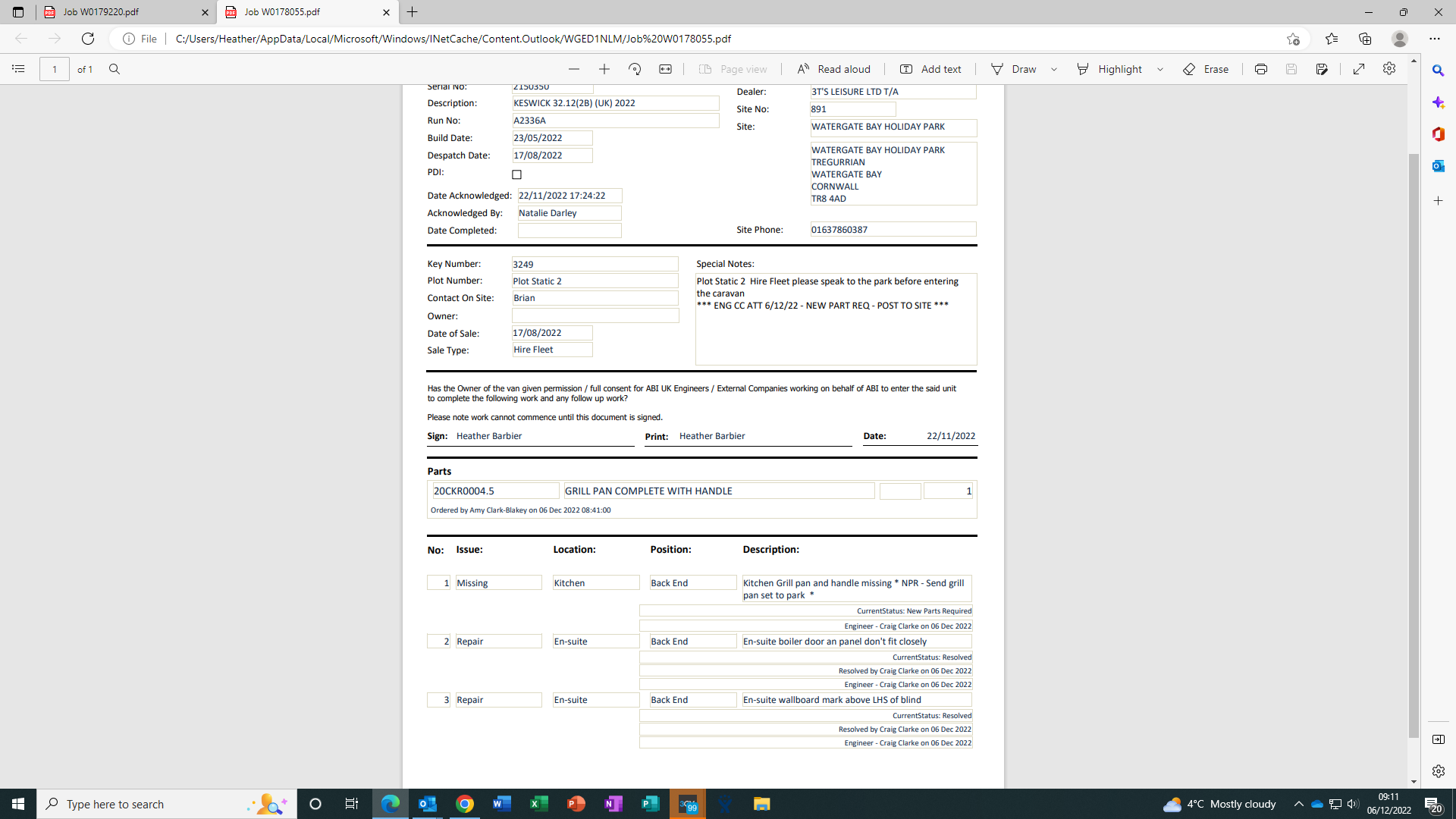1456x819 pixels.
Task: Show hidden system tray icons chevron
Action: tap(1298, 804)
